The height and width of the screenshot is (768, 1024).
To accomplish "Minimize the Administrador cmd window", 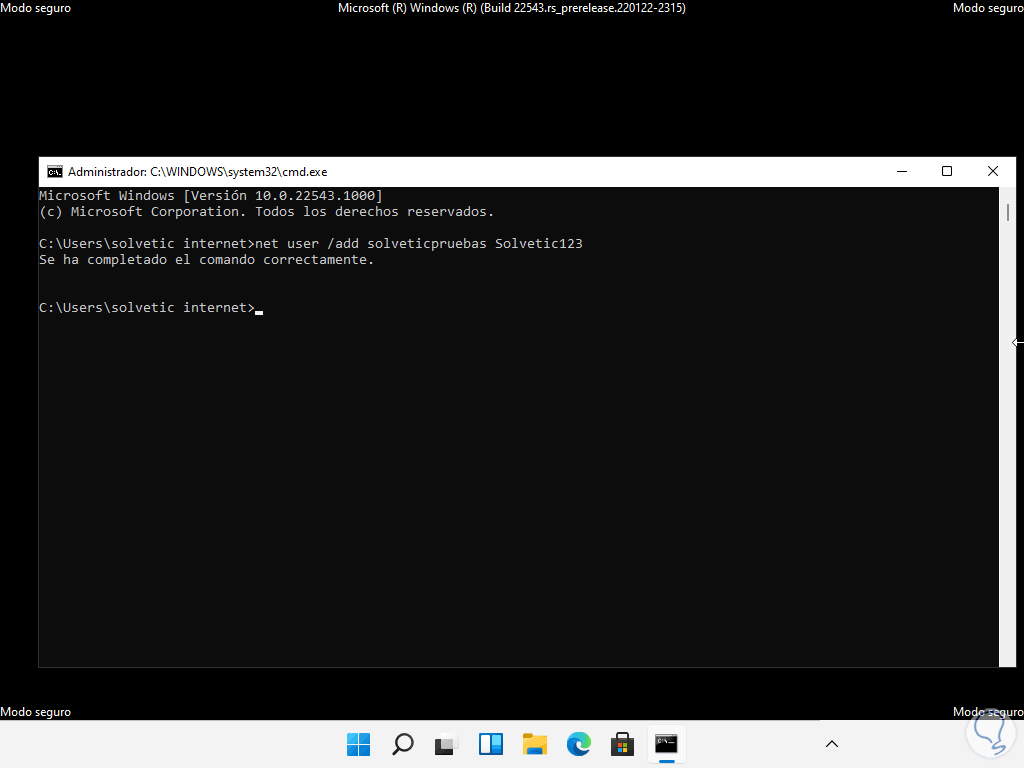I will 902,172.
